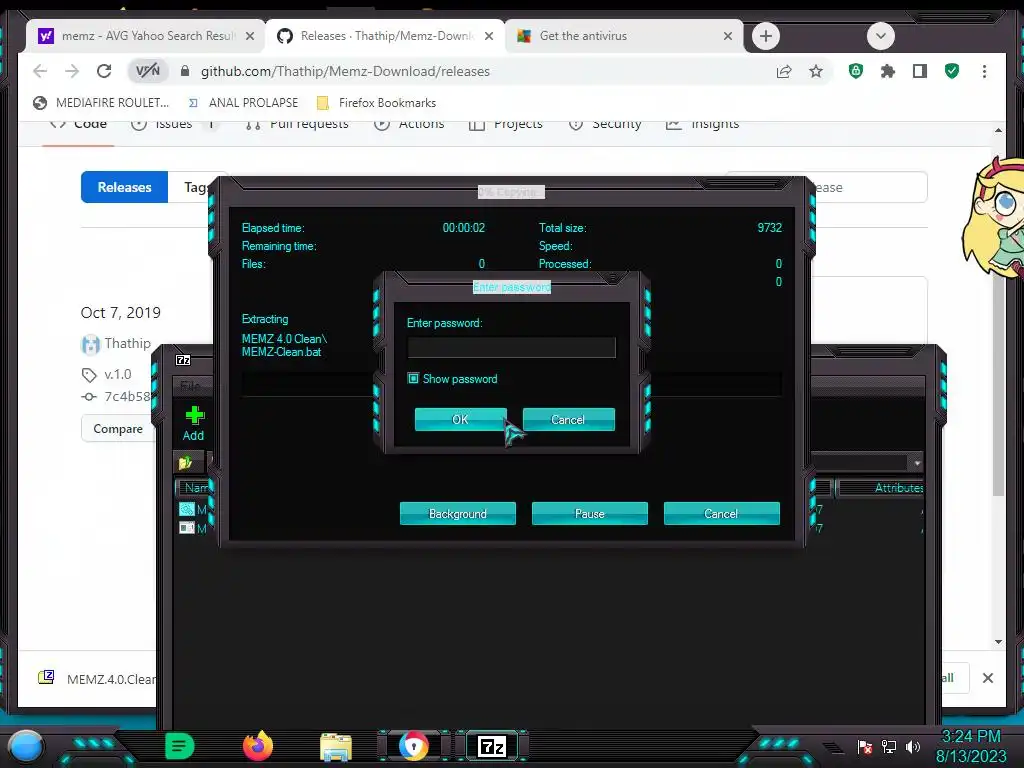Open the Compare dropdown button
The image size is (1024, 768).
click(118, 429)
